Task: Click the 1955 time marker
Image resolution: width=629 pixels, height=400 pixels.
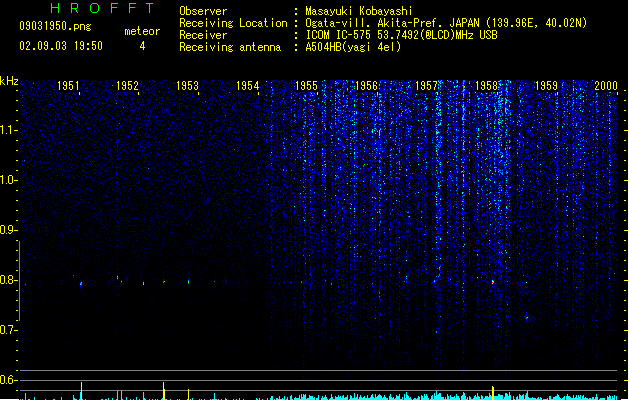Action: (x=306, y=86)
